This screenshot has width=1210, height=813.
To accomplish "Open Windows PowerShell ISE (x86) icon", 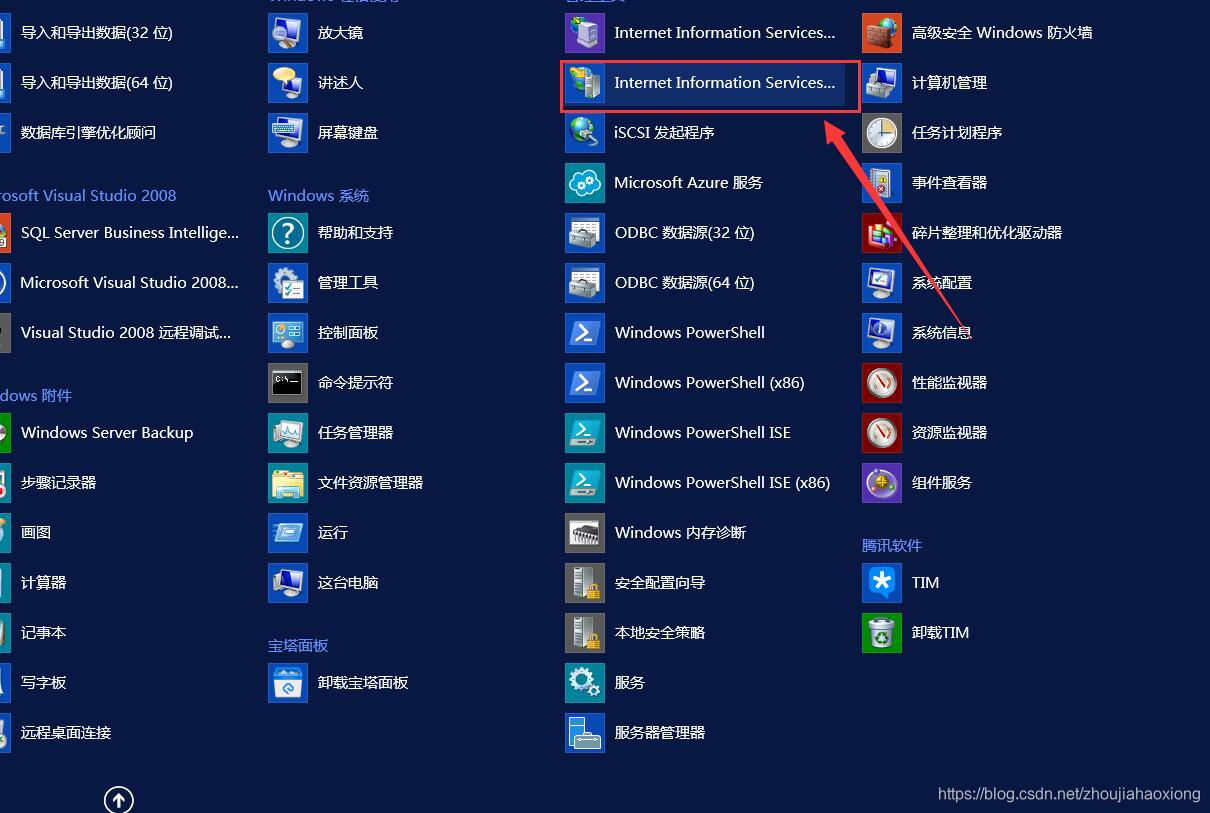I will click(x=585, y=483).
